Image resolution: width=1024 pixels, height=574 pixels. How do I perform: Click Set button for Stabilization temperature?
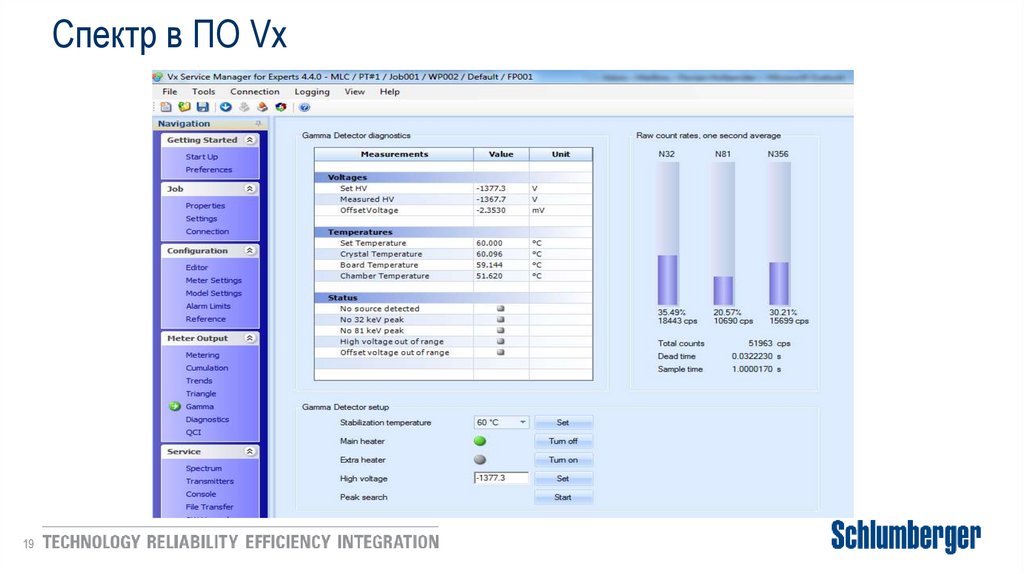[564, 423]
